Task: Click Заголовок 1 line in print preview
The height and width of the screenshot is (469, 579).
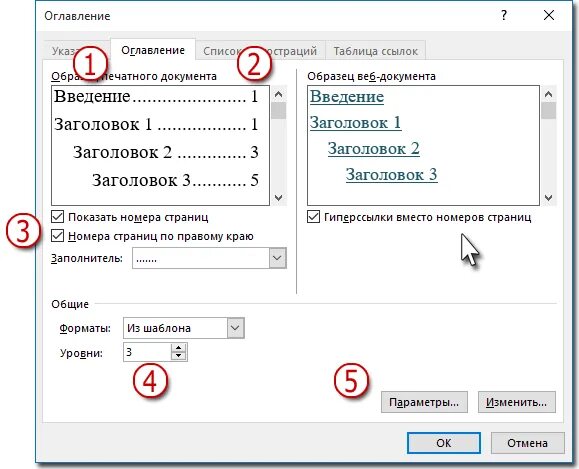Action: tap(156, 124)
